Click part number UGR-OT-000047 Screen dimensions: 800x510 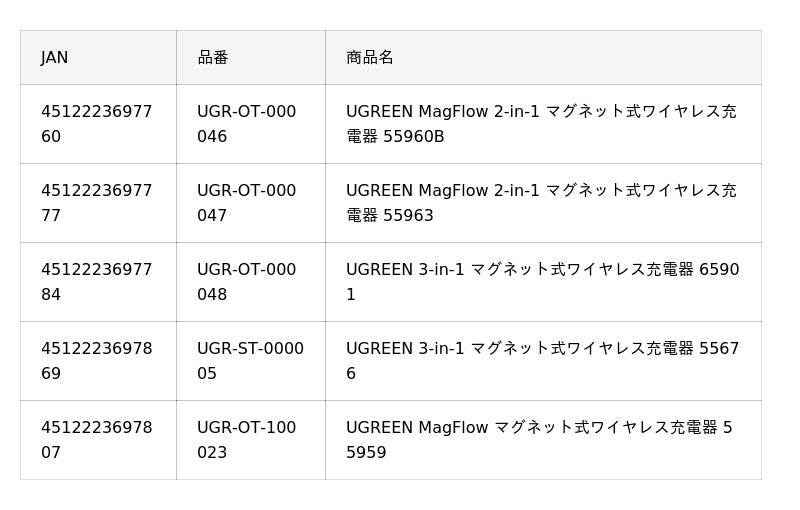pyautogui.click(x=247, y=203)
